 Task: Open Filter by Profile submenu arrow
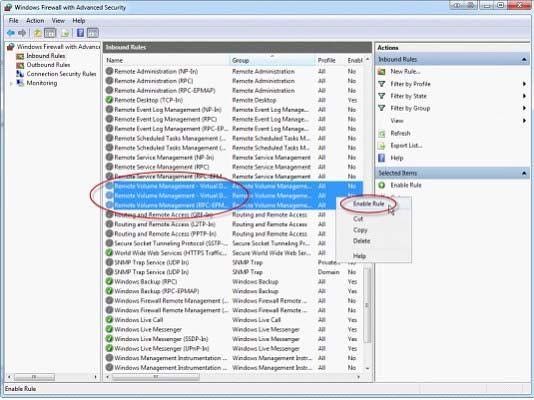tap(524, 84)
